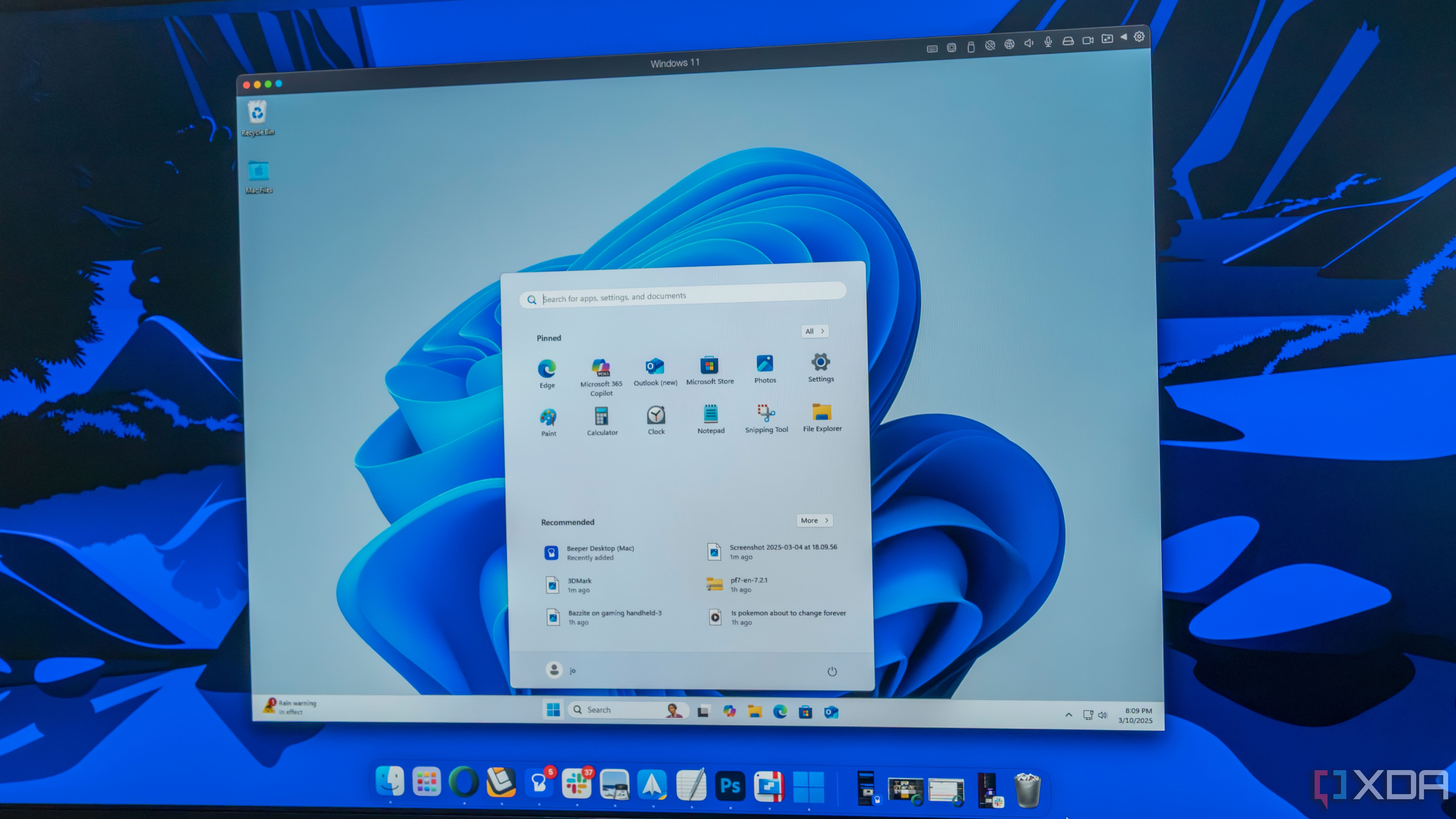
Task: Open File Explorer from the Windows taskbar
Action: (754, 711)
